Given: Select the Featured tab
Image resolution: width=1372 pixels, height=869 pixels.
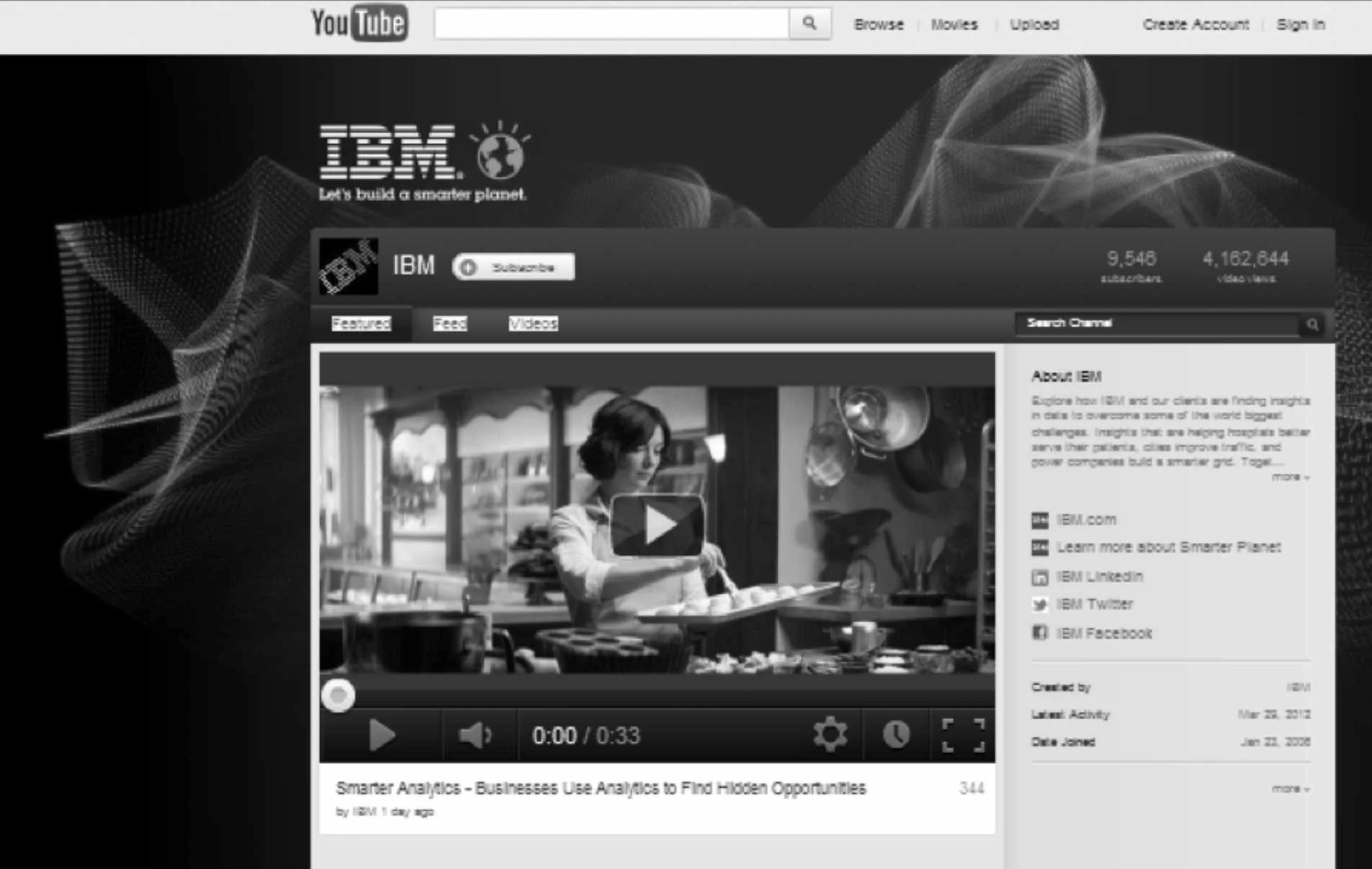Looking at the screenshot, I should point(361,323).
